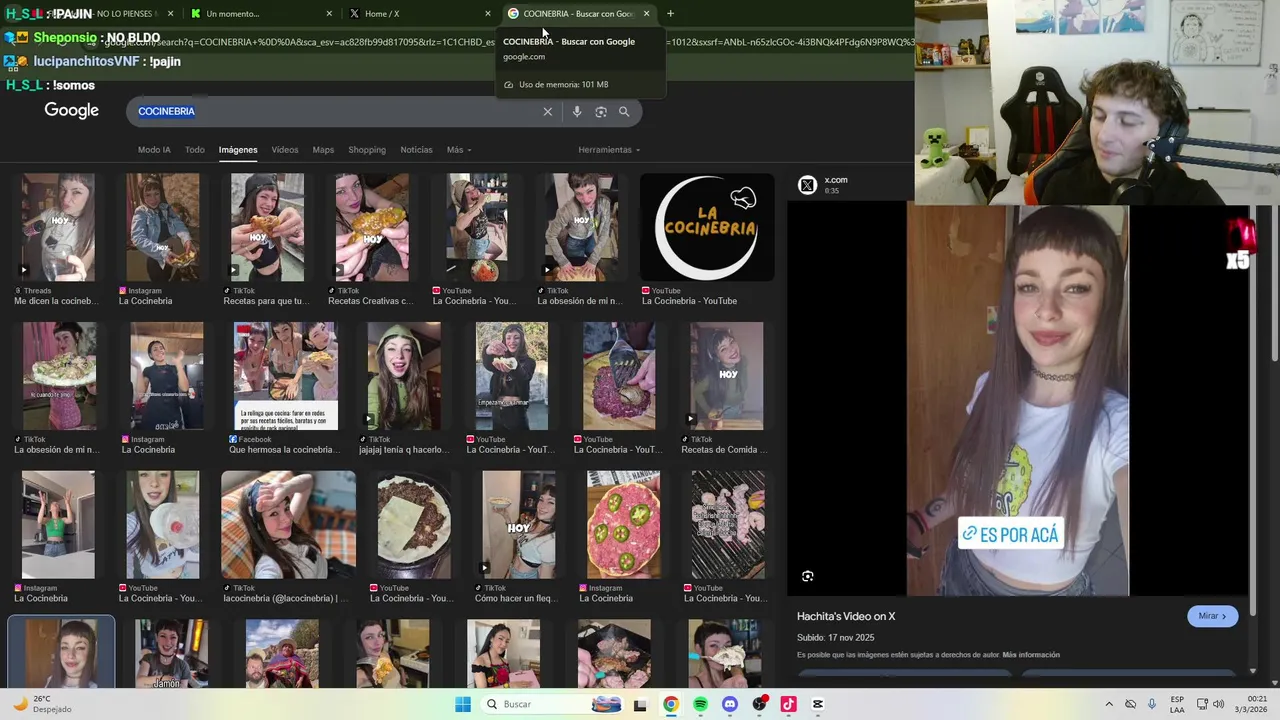Switch to 'Videos' results
The image size is (1280, 720).
click(285, 150)
